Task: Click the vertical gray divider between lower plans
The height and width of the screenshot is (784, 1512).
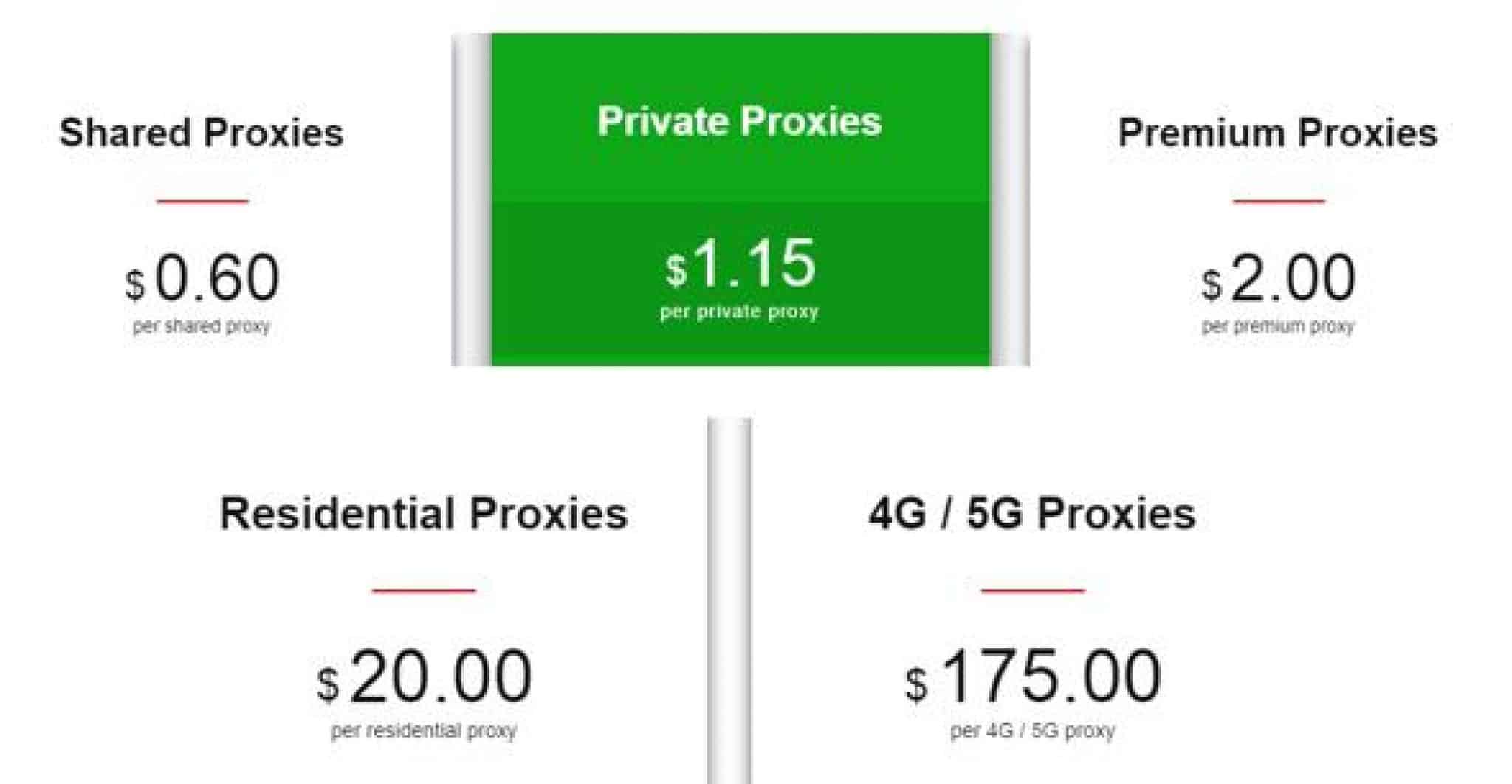Action: 729,601
